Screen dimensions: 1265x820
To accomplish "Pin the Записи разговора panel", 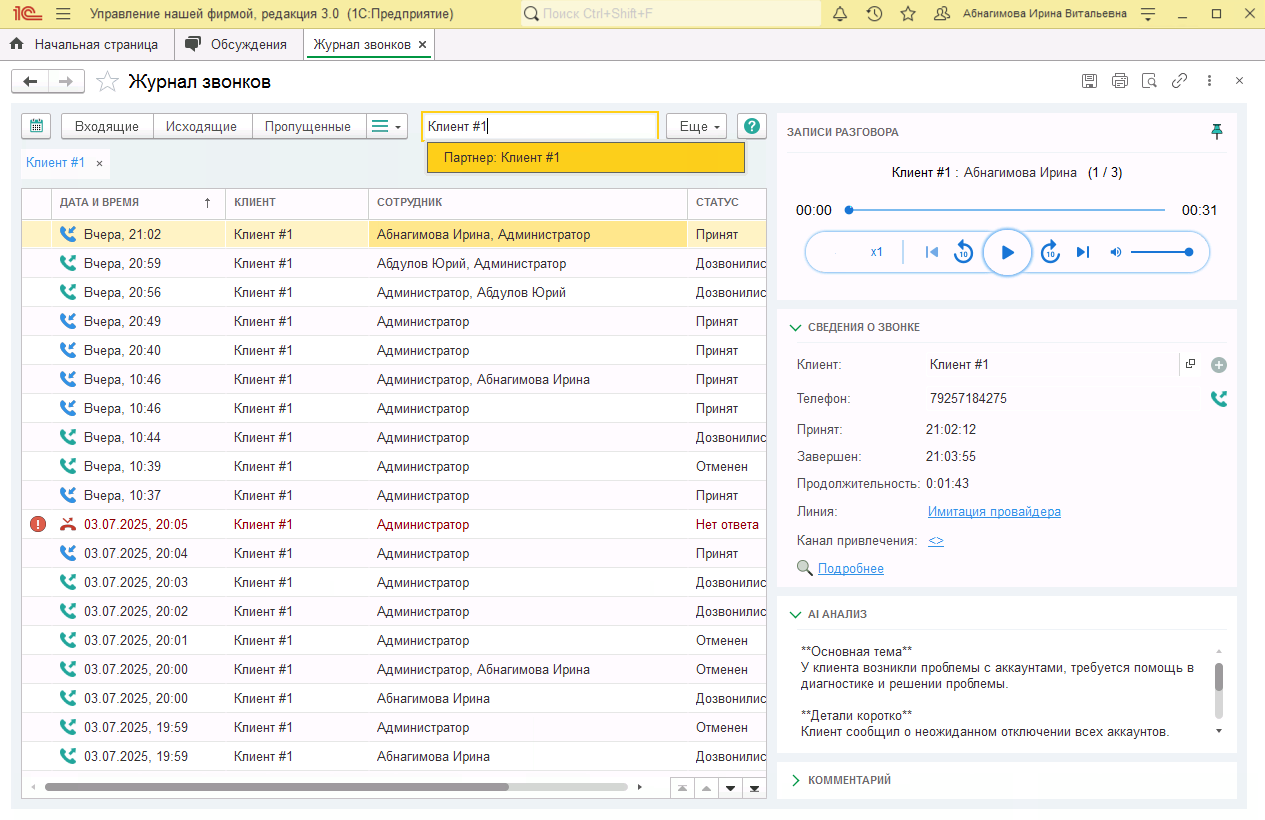I will (x=1217, y=132).
